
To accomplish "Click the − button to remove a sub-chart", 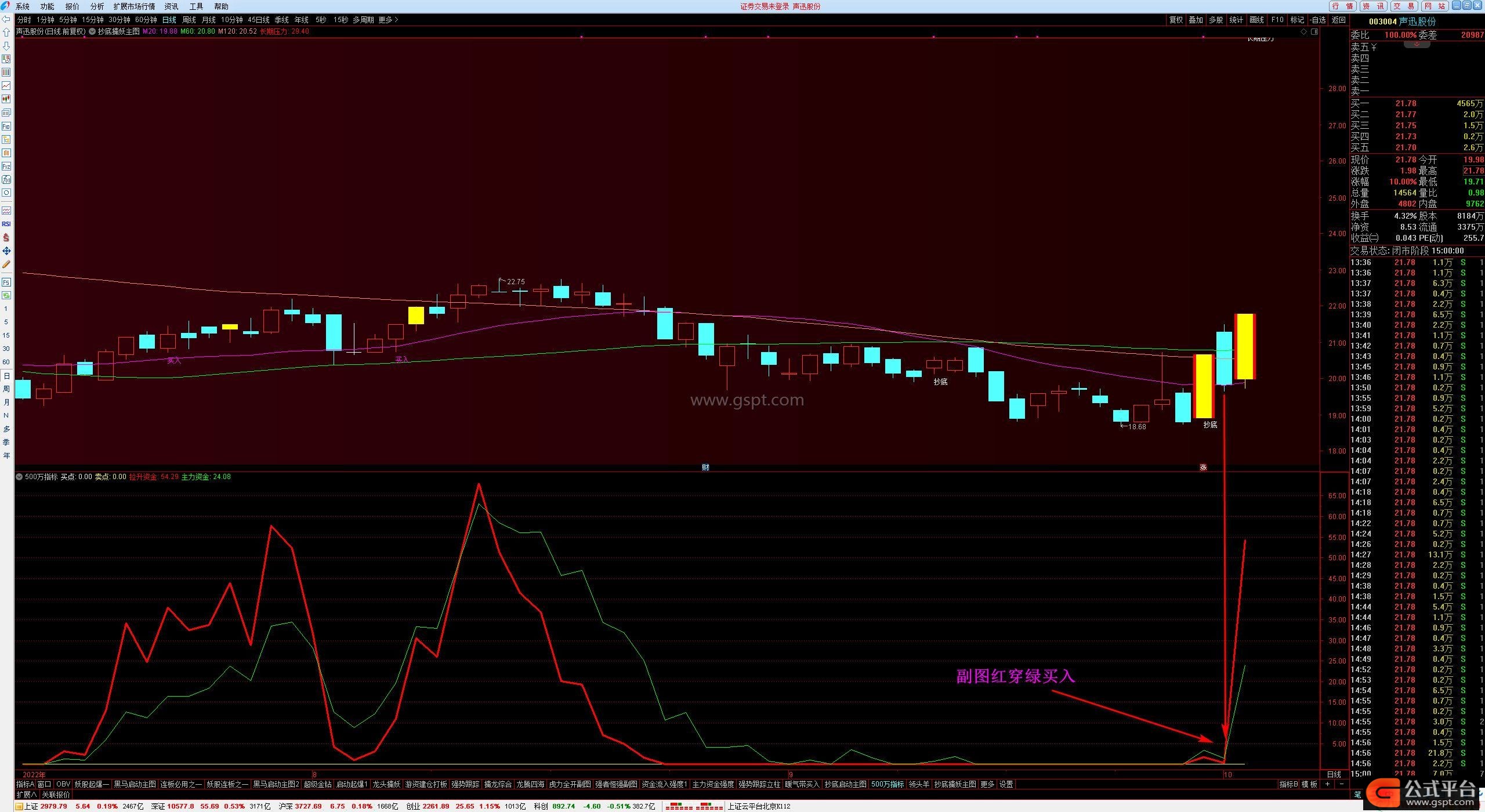I will 1341,784.
